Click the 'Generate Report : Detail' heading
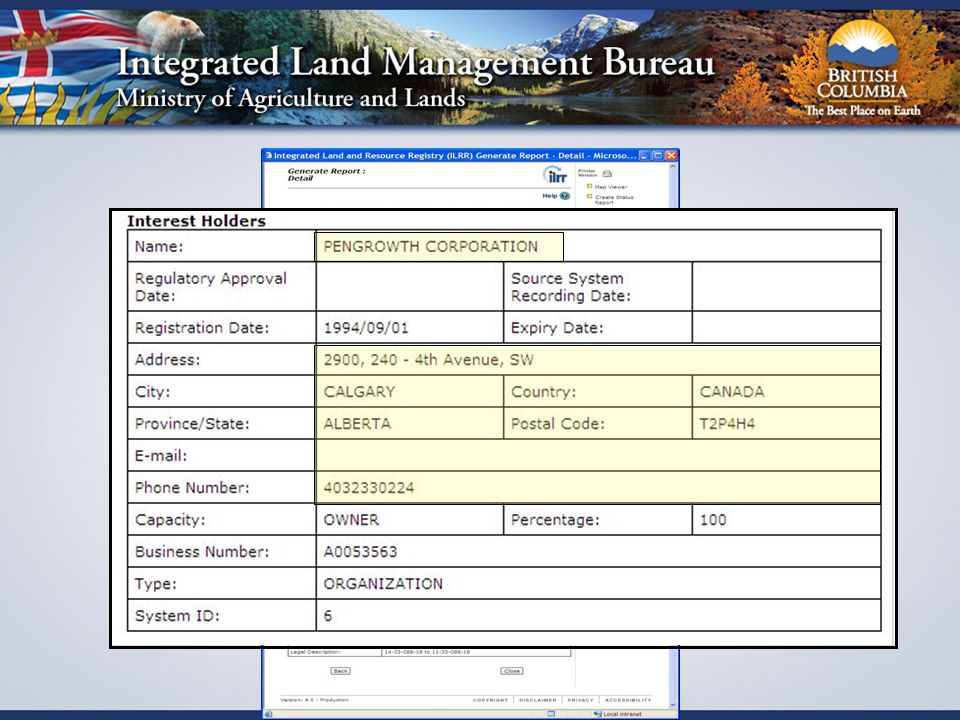960x720 pixels. [326, 174]
